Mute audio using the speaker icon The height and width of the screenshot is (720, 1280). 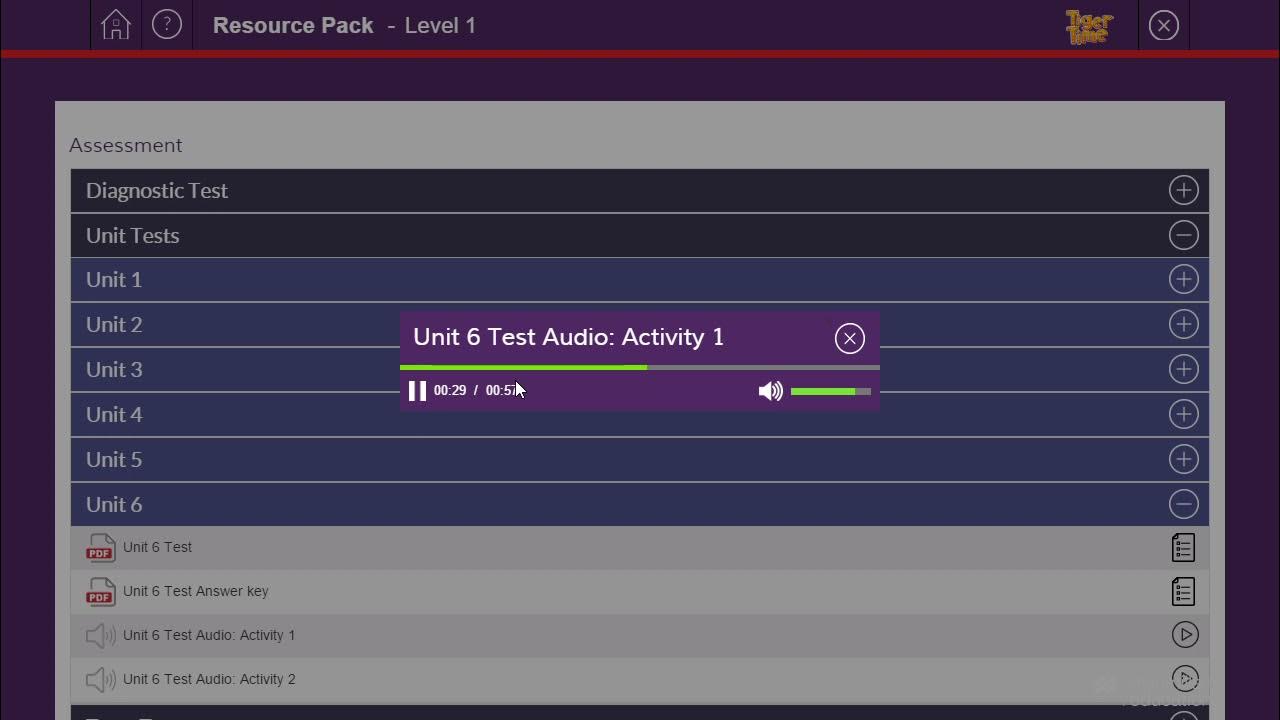[770, 391]
